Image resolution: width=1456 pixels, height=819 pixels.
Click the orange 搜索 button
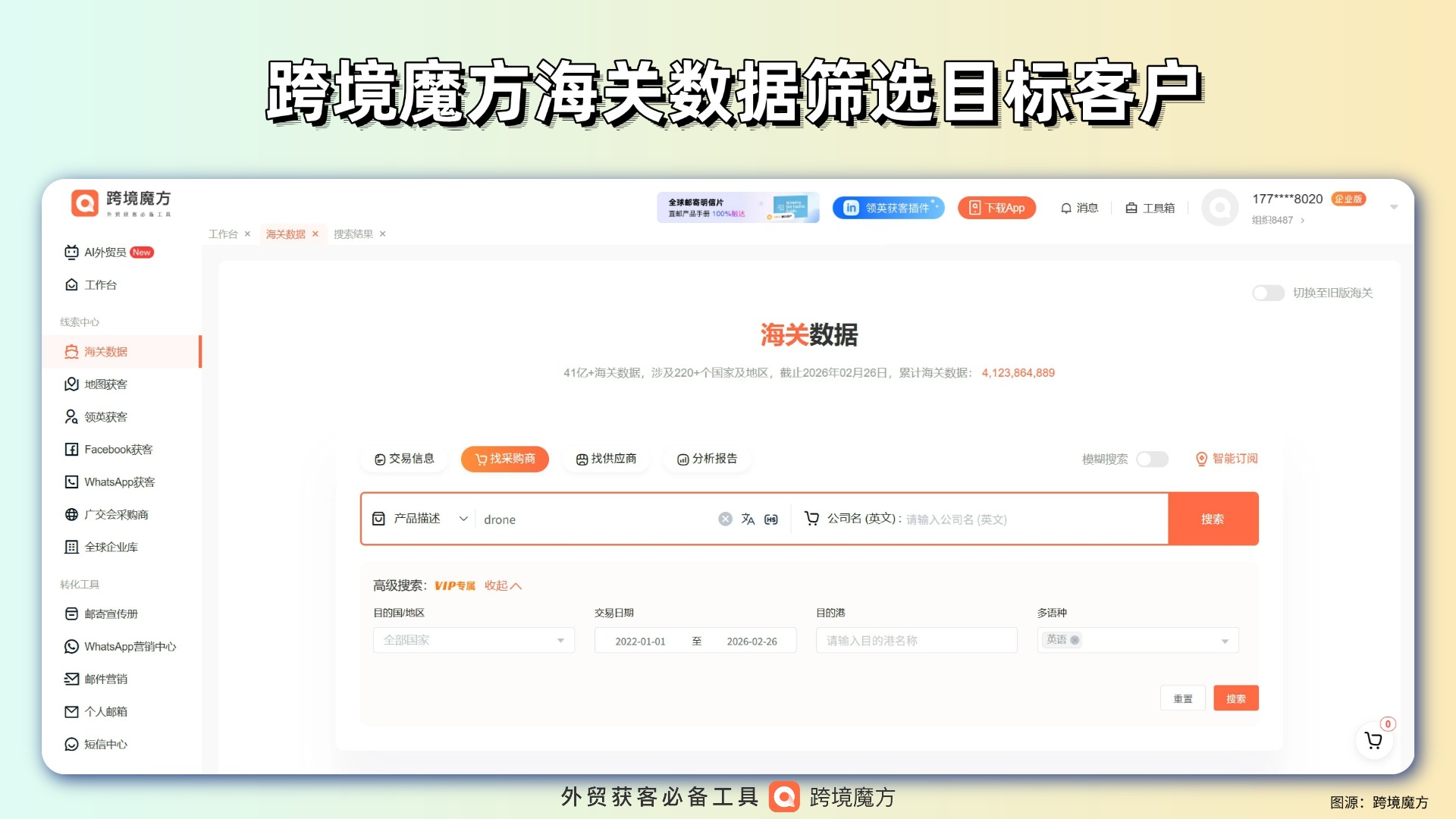(x=1213, y=519)
